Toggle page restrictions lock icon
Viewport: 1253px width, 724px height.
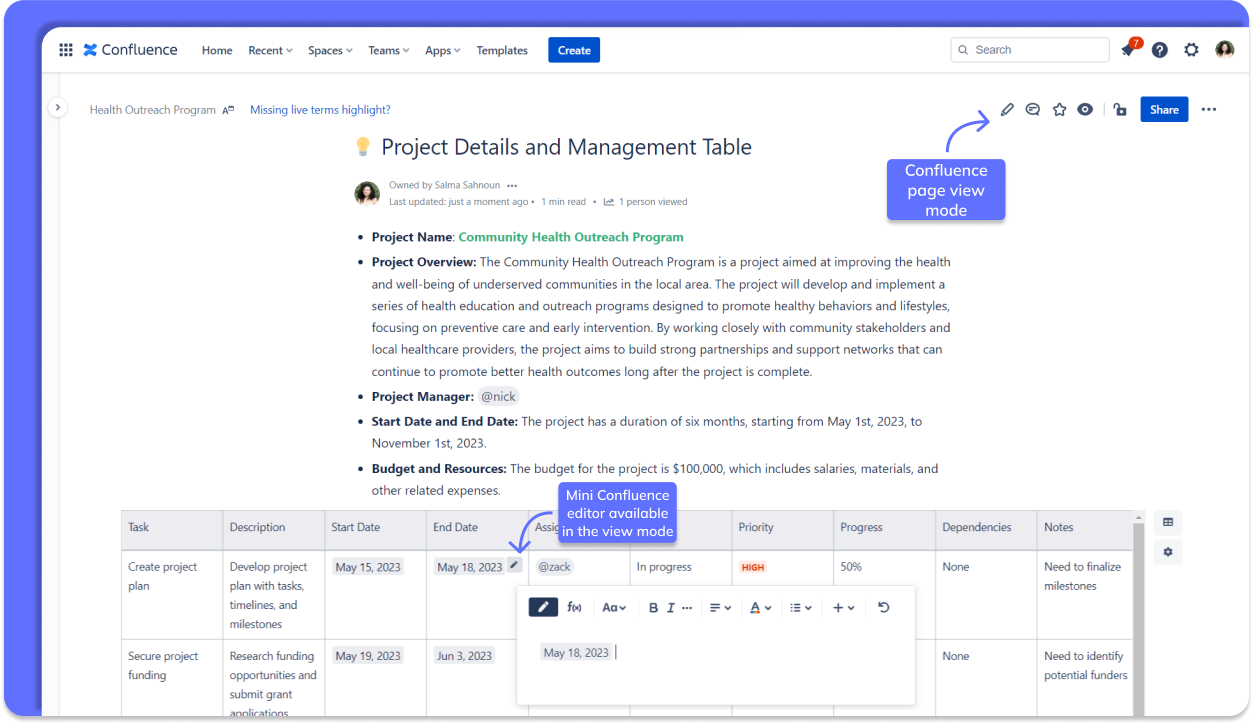click(x=1120, y=110)
